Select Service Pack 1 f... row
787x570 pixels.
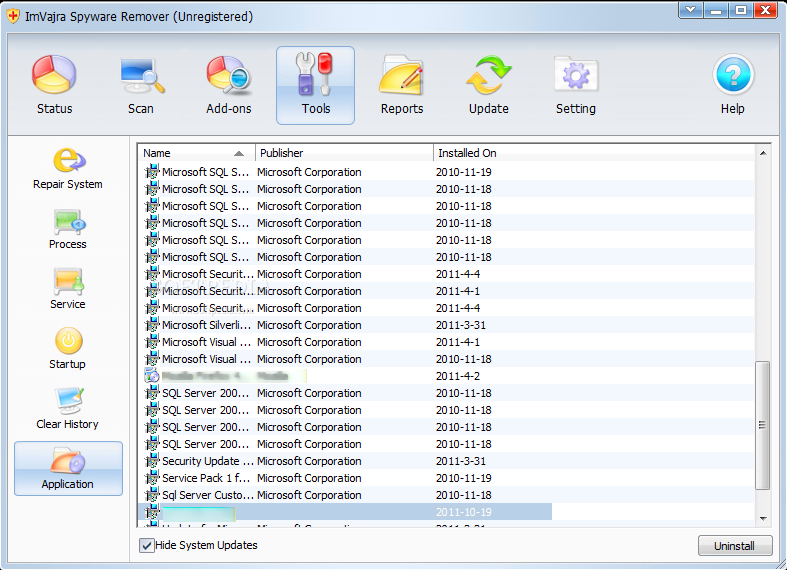coord(446,478)
